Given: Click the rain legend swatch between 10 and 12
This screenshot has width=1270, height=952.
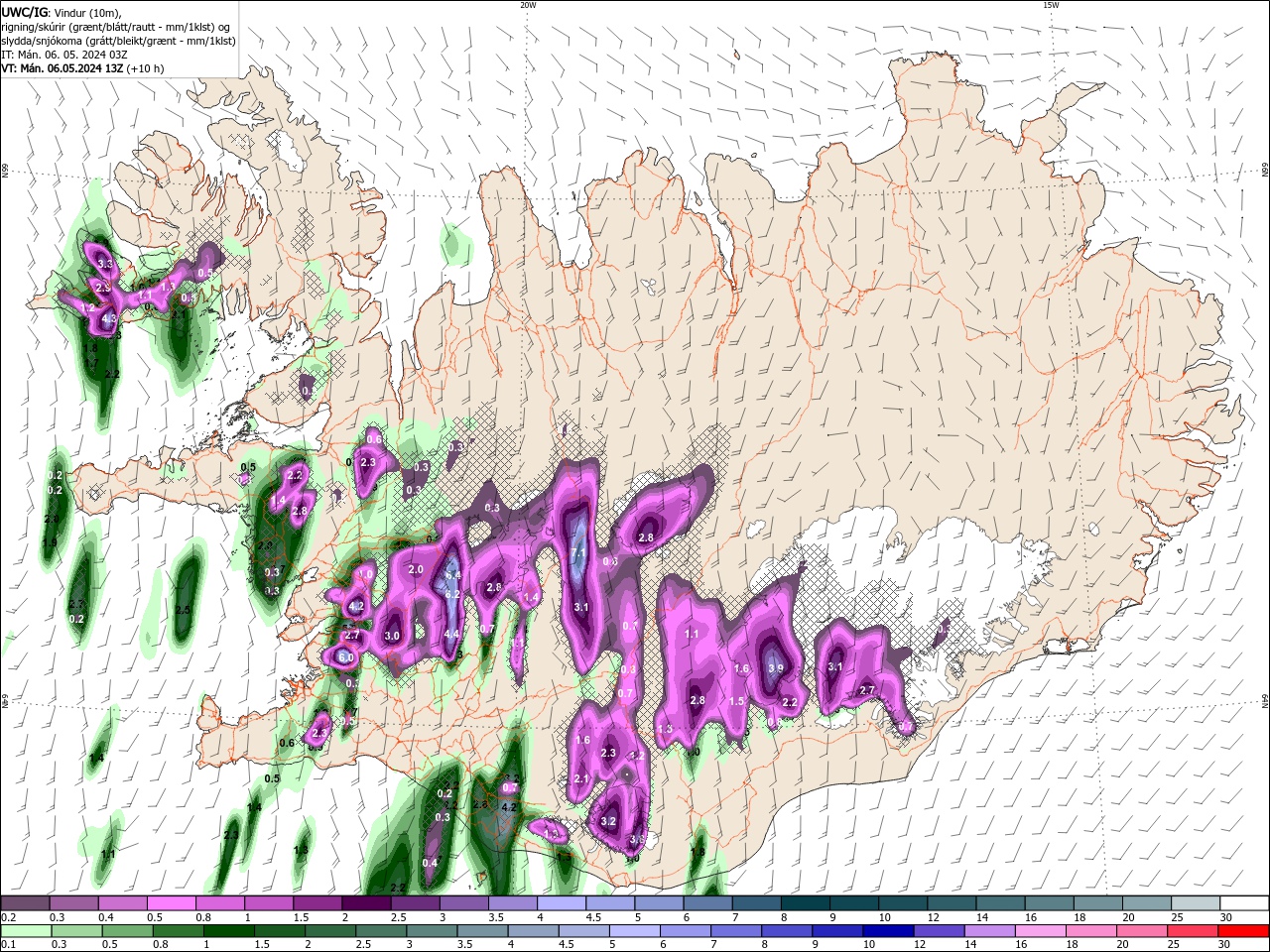Looking at the screenshot, I should pos(887,931).
